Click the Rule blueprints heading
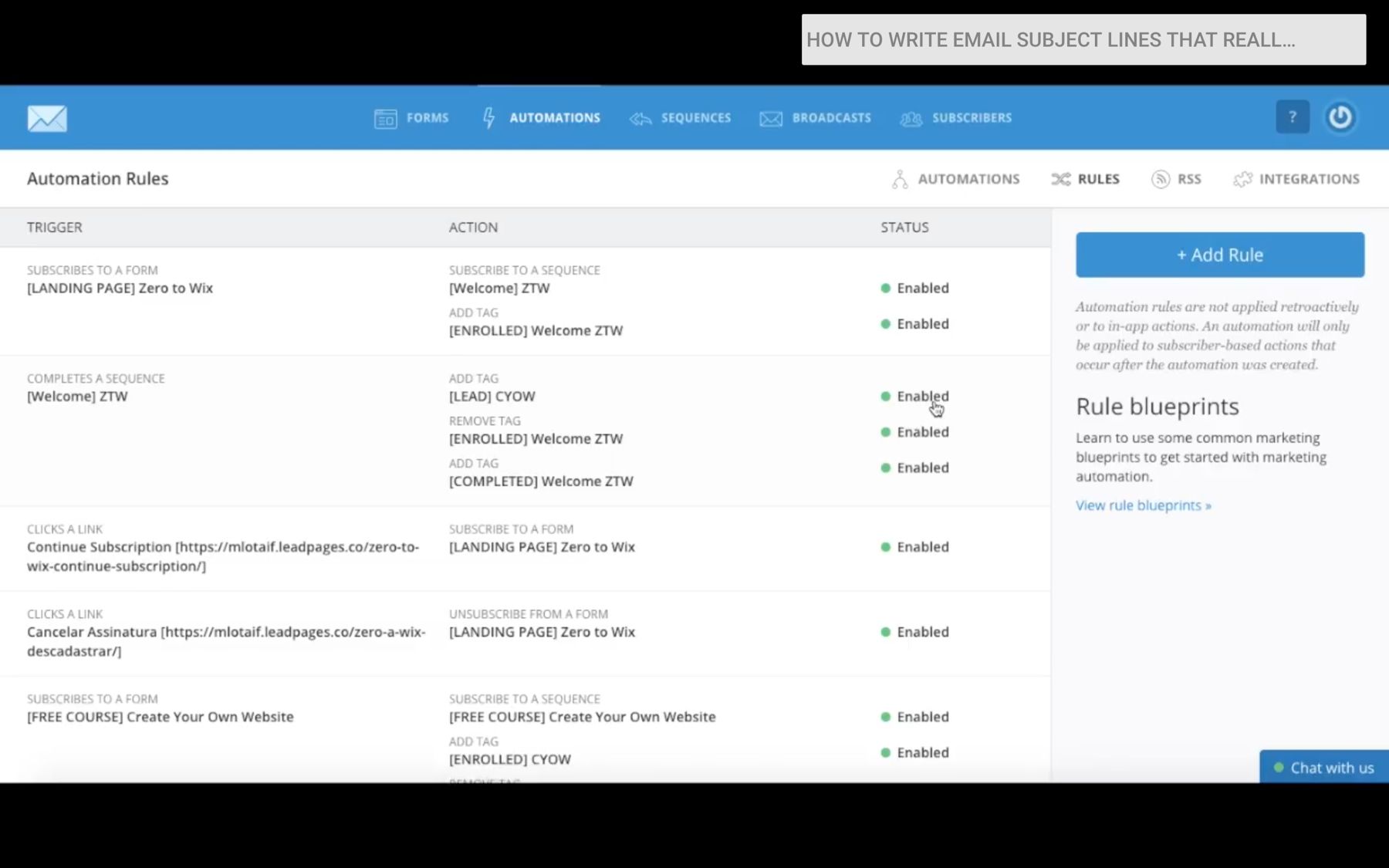Image resolution: width=1389 pixels, height=868 pixels. tap(1157, 407)
